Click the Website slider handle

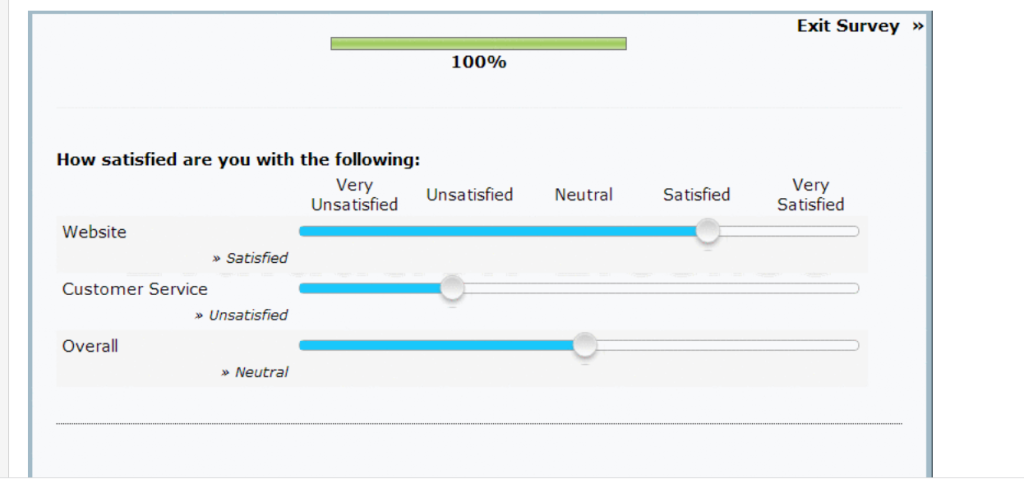point(707,231)
